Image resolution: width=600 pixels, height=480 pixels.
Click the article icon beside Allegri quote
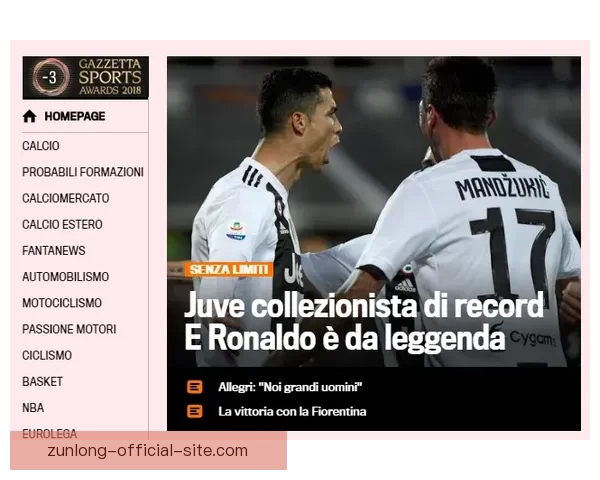[195, 387]
